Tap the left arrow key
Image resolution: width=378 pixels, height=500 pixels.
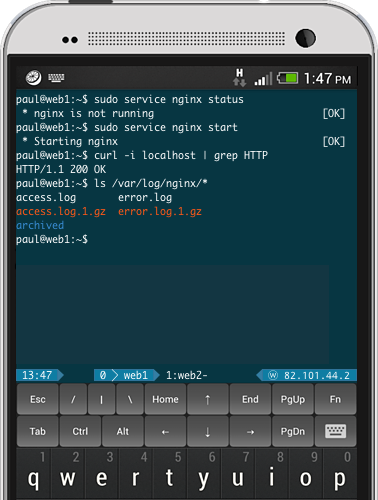(165, 431)
